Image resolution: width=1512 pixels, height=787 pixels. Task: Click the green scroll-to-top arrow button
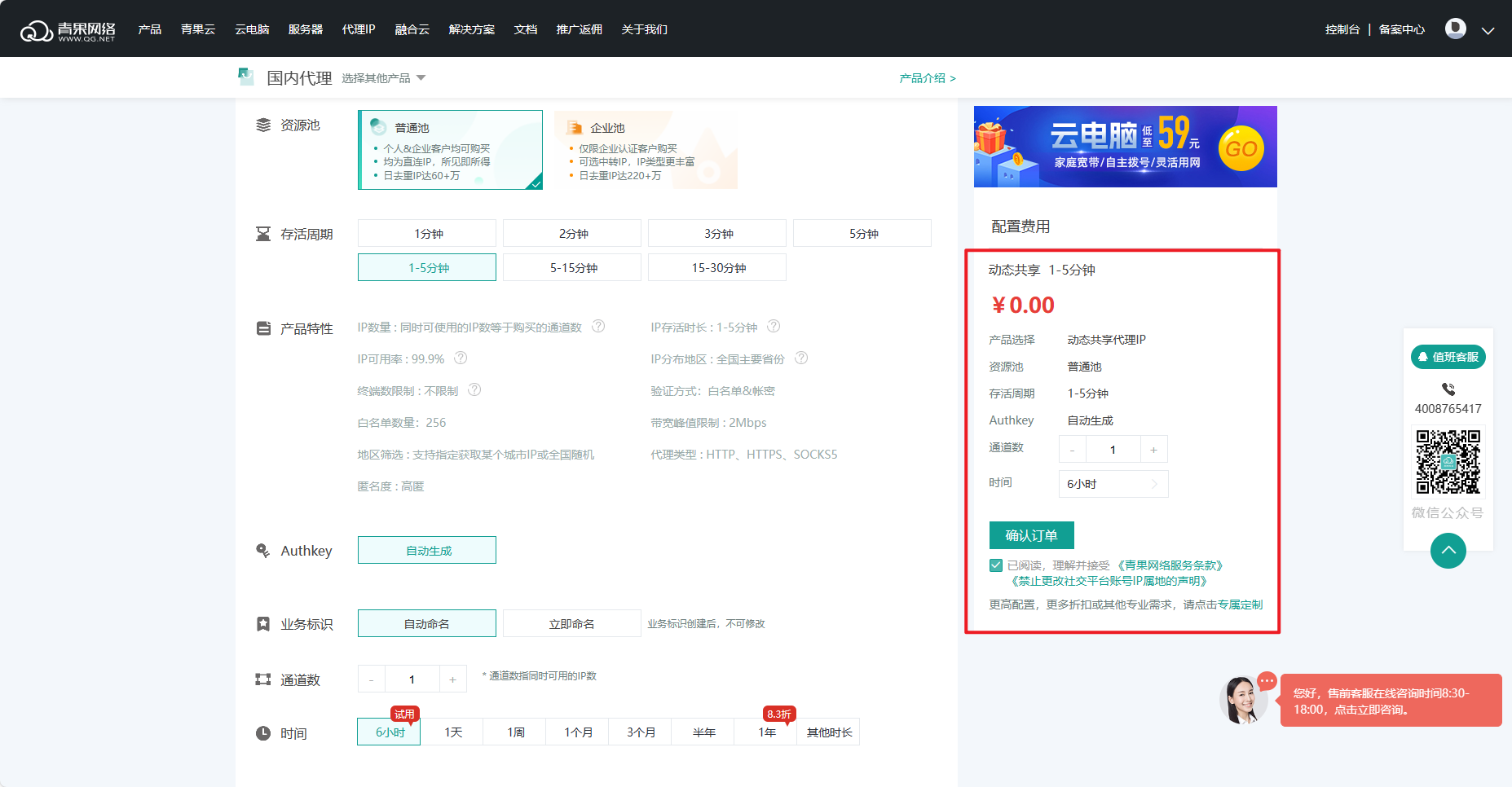tap(1448, 551)
